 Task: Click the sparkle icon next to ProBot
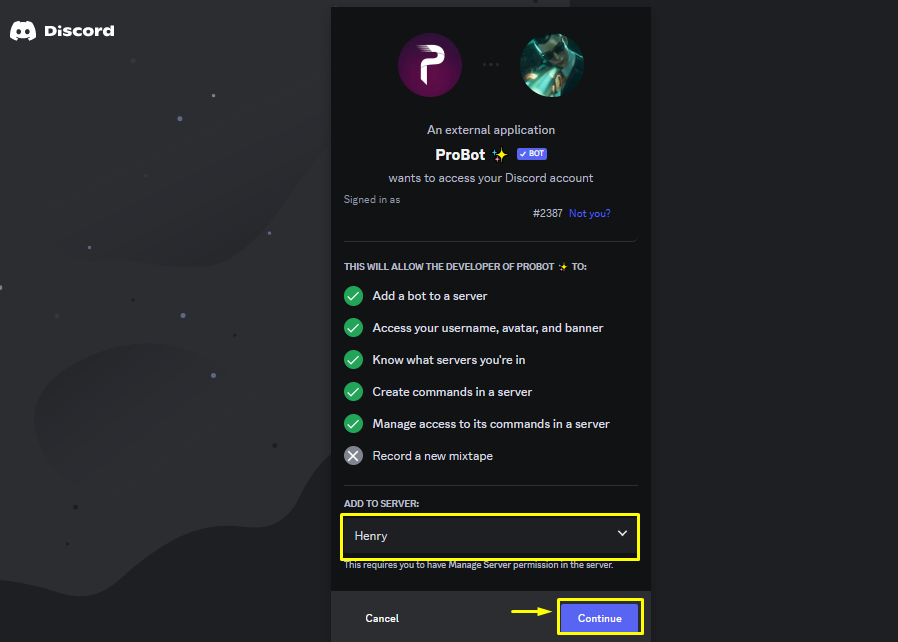(x=499, y=155)
